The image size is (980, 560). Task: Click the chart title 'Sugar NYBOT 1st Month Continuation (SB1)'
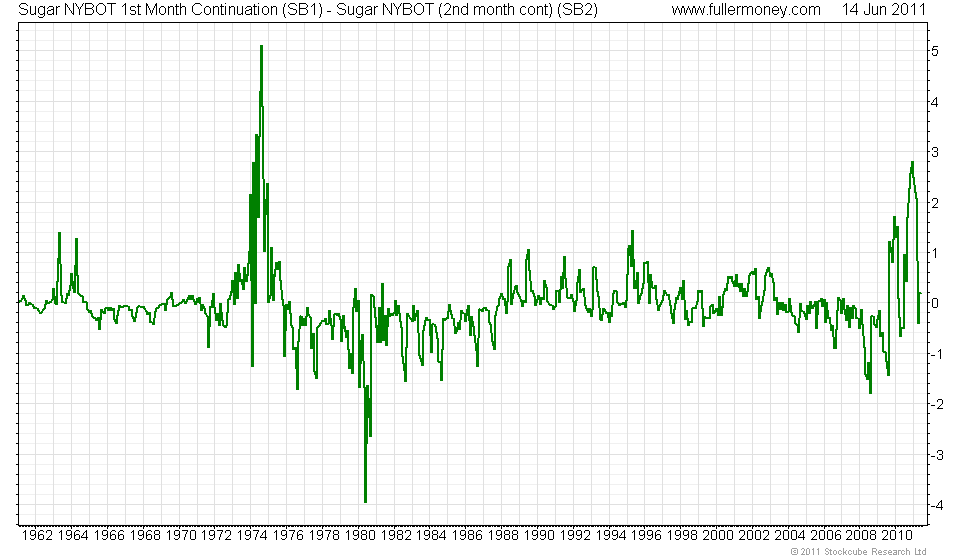170,10
